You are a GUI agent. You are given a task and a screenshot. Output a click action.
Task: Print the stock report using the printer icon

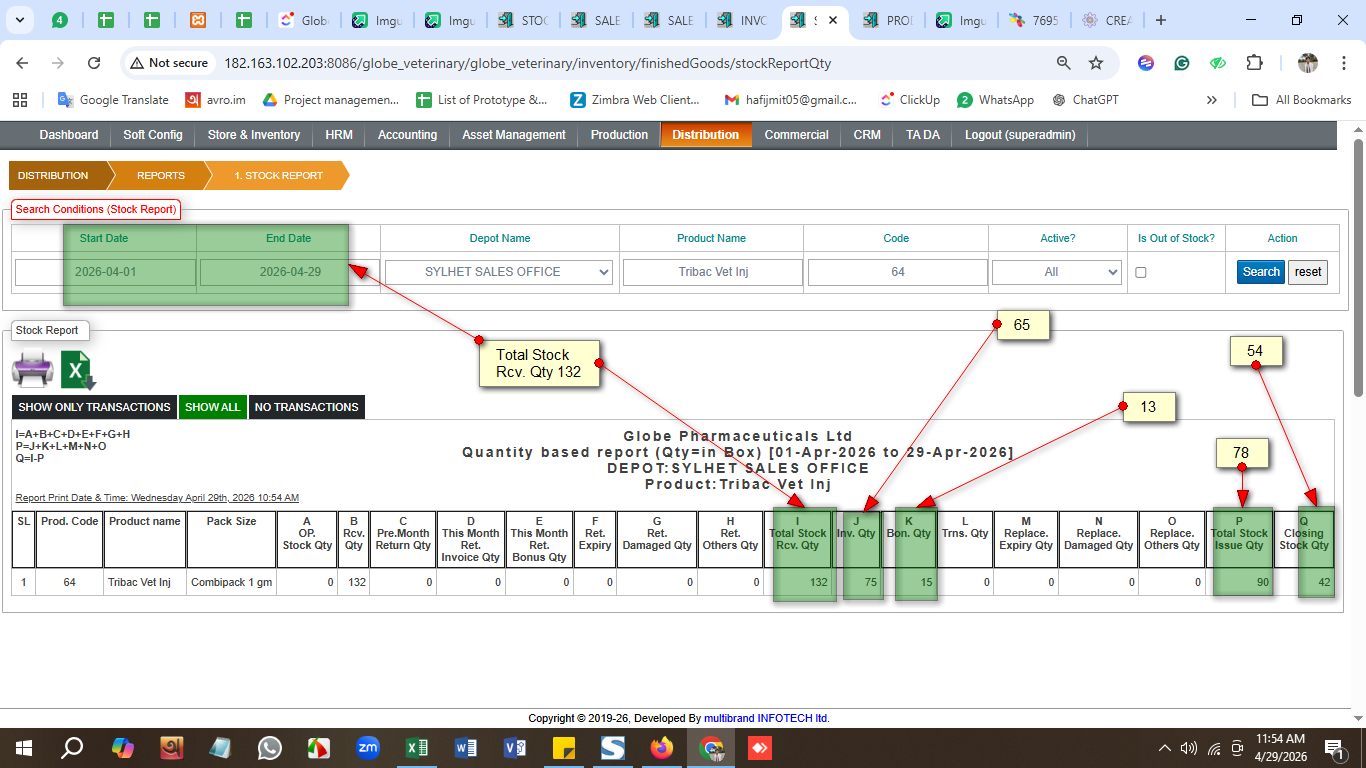[x=32, y=370]
